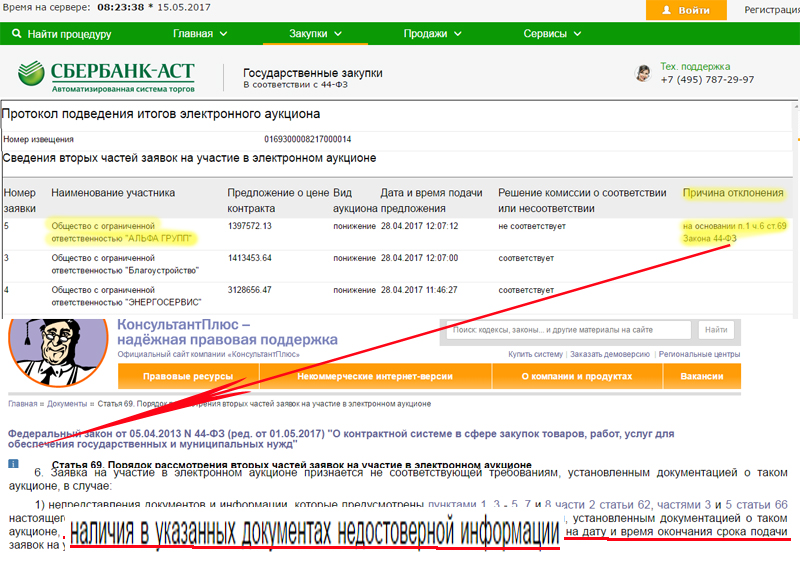The image size is (800, 567).
Task: Click date 28.04.2017 11:46:27
Action: pos(419,290)
